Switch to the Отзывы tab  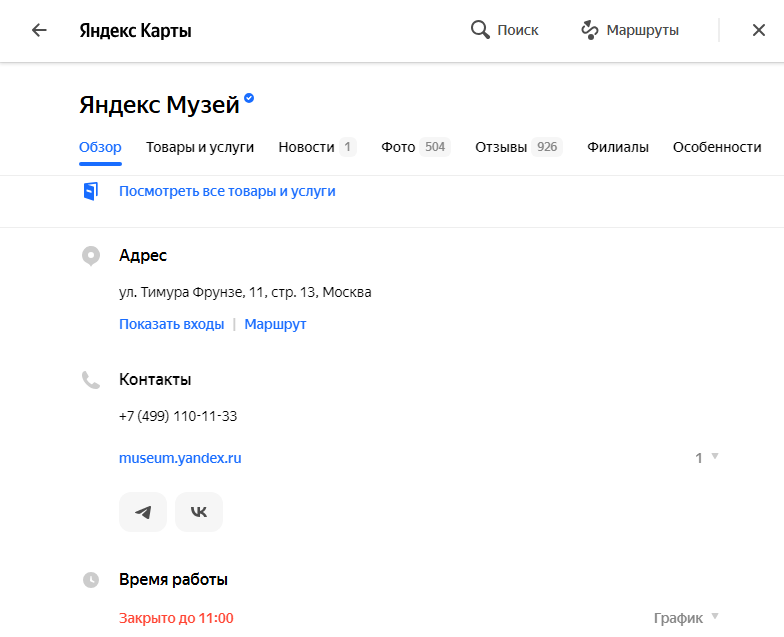[518, 147]
